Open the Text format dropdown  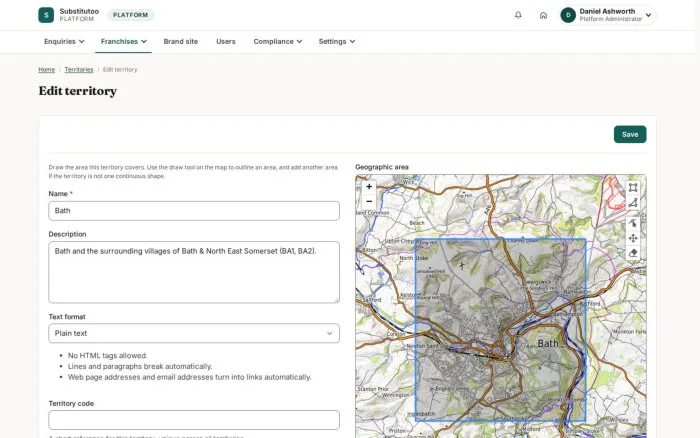coord(194,333)
